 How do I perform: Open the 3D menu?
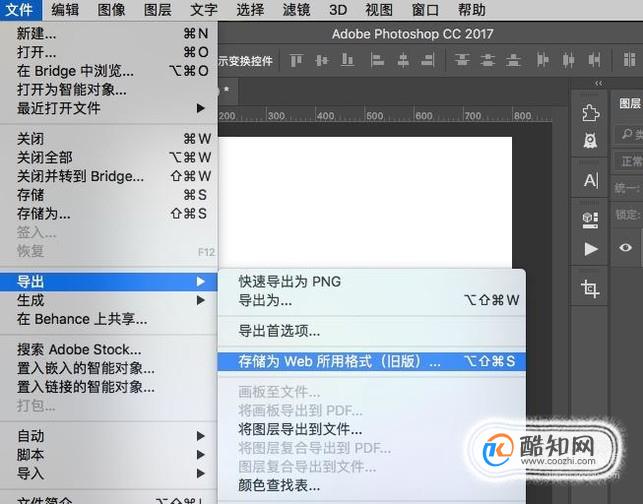[x=338, y=10]
